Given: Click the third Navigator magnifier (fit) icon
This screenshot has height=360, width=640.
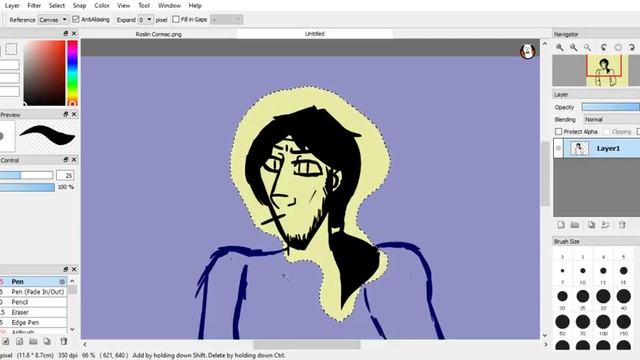Looking at the screenshot, I should 587,48.
